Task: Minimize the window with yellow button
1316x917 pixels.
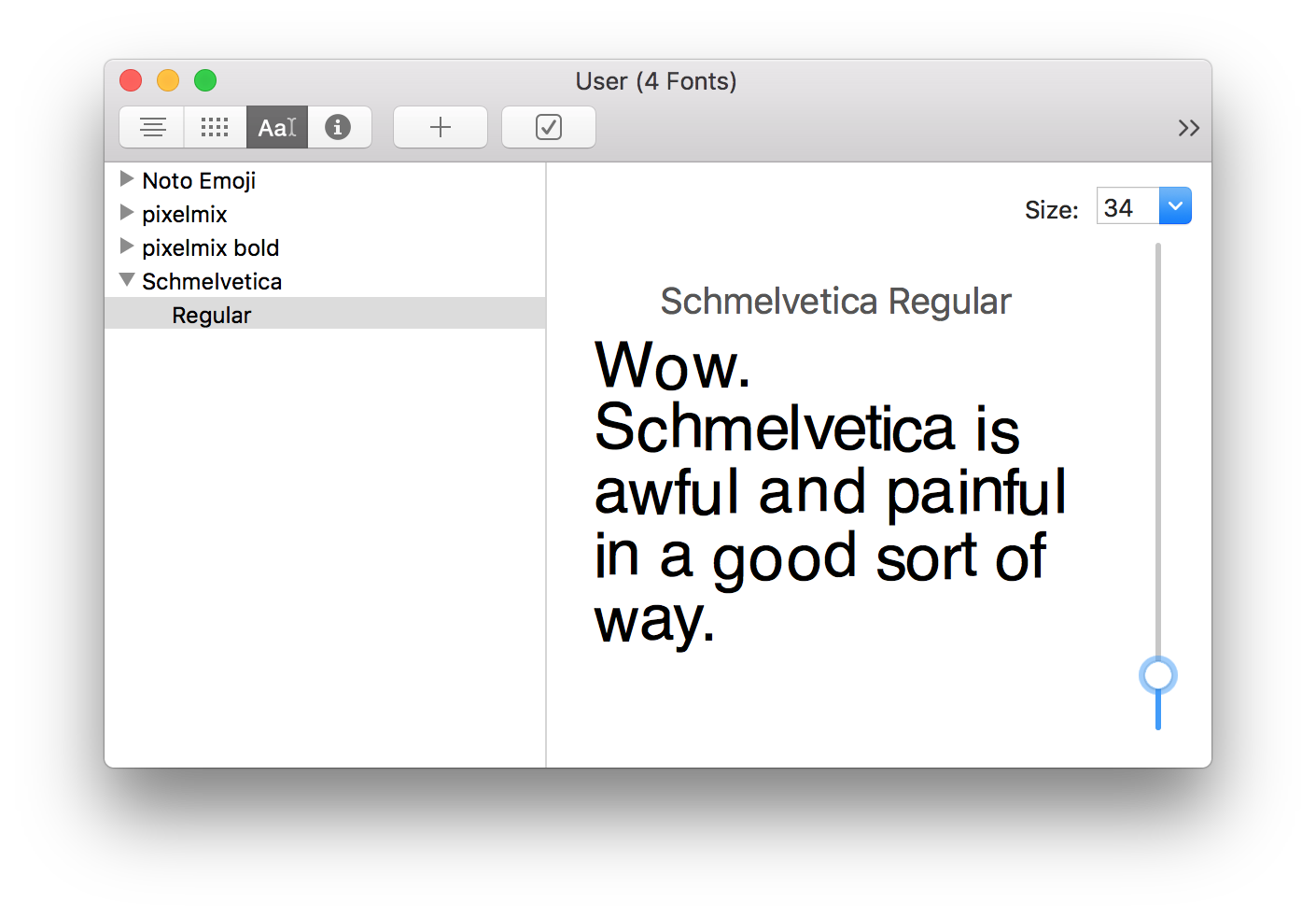Action: coord(168,80)
